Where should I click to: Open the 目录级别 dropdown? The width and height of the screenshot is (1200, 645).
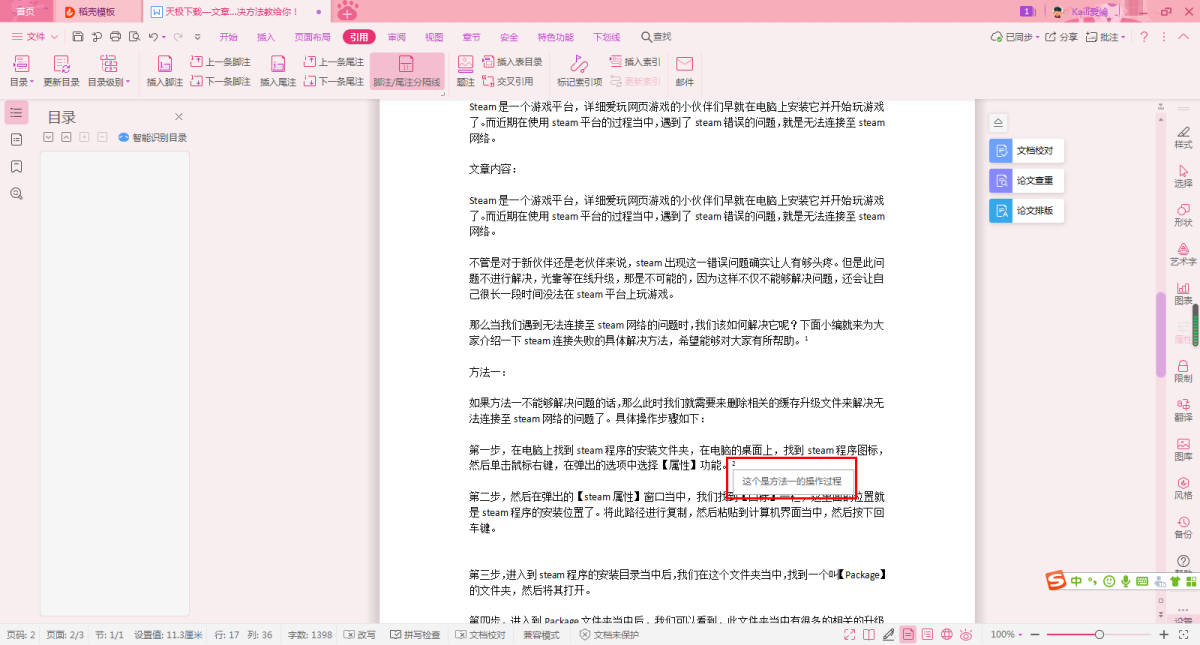108,82
